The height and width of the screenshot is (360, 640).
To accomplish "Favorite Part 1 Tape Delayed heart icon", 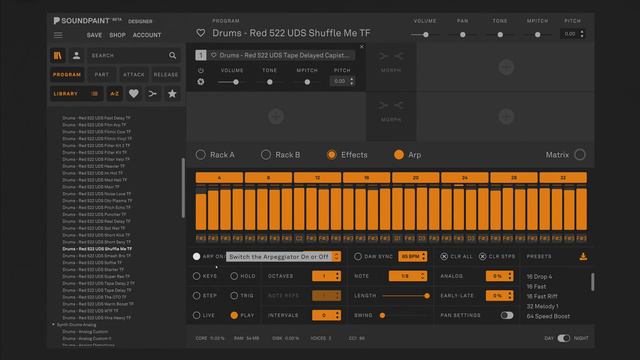I will 213,55.
